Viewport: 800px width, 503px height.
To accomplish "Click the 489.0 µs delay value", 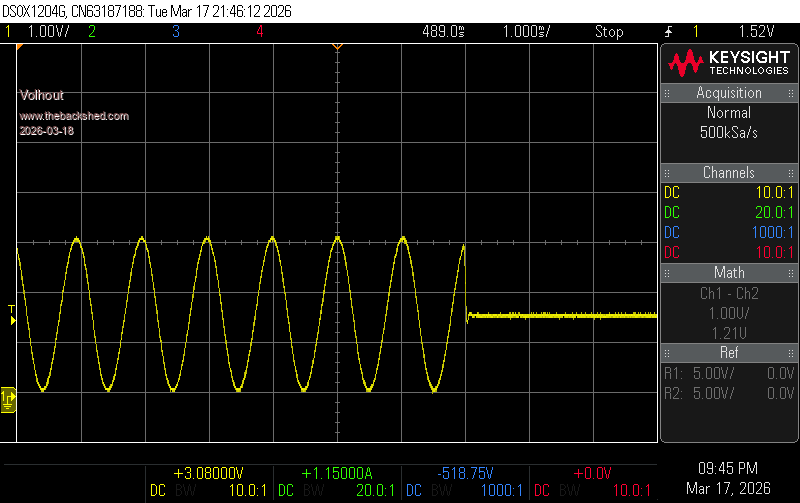I will 443,32.
